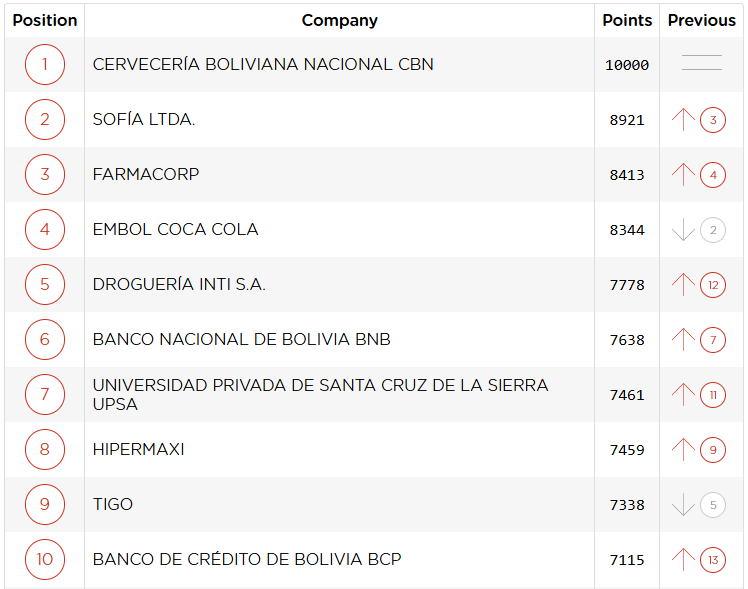
Task: Click the FARMACORP company name
Action: (x=146, y=175)
